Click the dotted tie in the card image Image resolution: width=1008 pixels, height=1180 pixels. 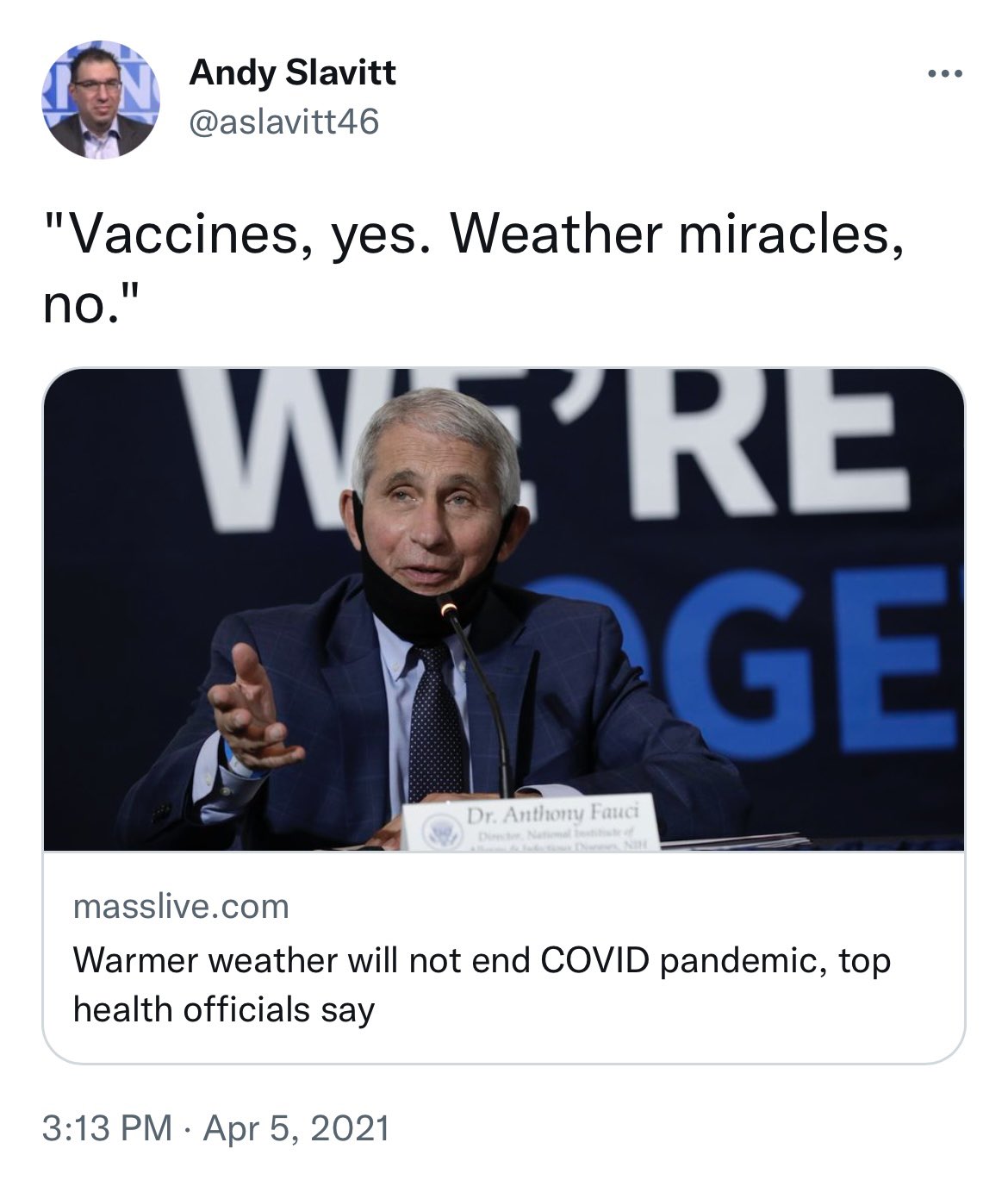tap(436, 722)
